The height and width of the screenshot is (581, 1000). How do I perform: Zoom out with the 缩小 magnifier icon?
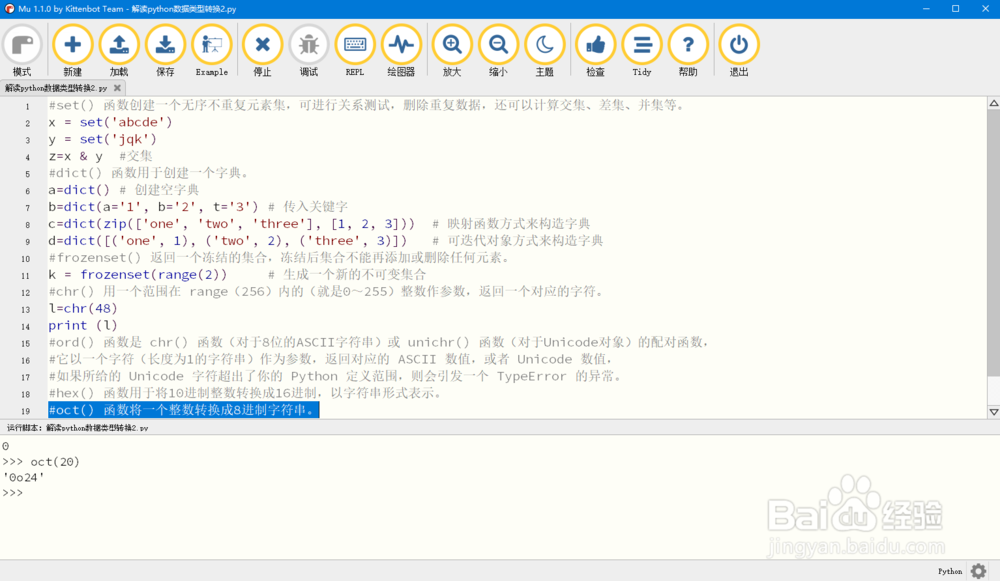497,44
